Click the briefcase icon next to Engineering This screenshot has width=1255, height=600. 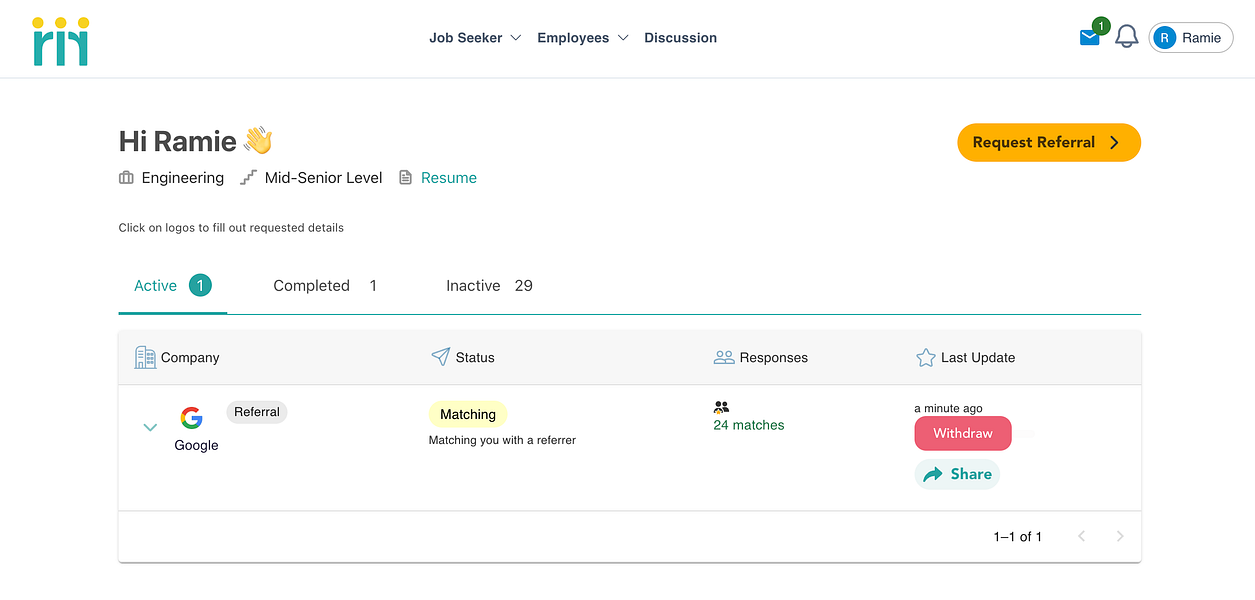[125, 177]
